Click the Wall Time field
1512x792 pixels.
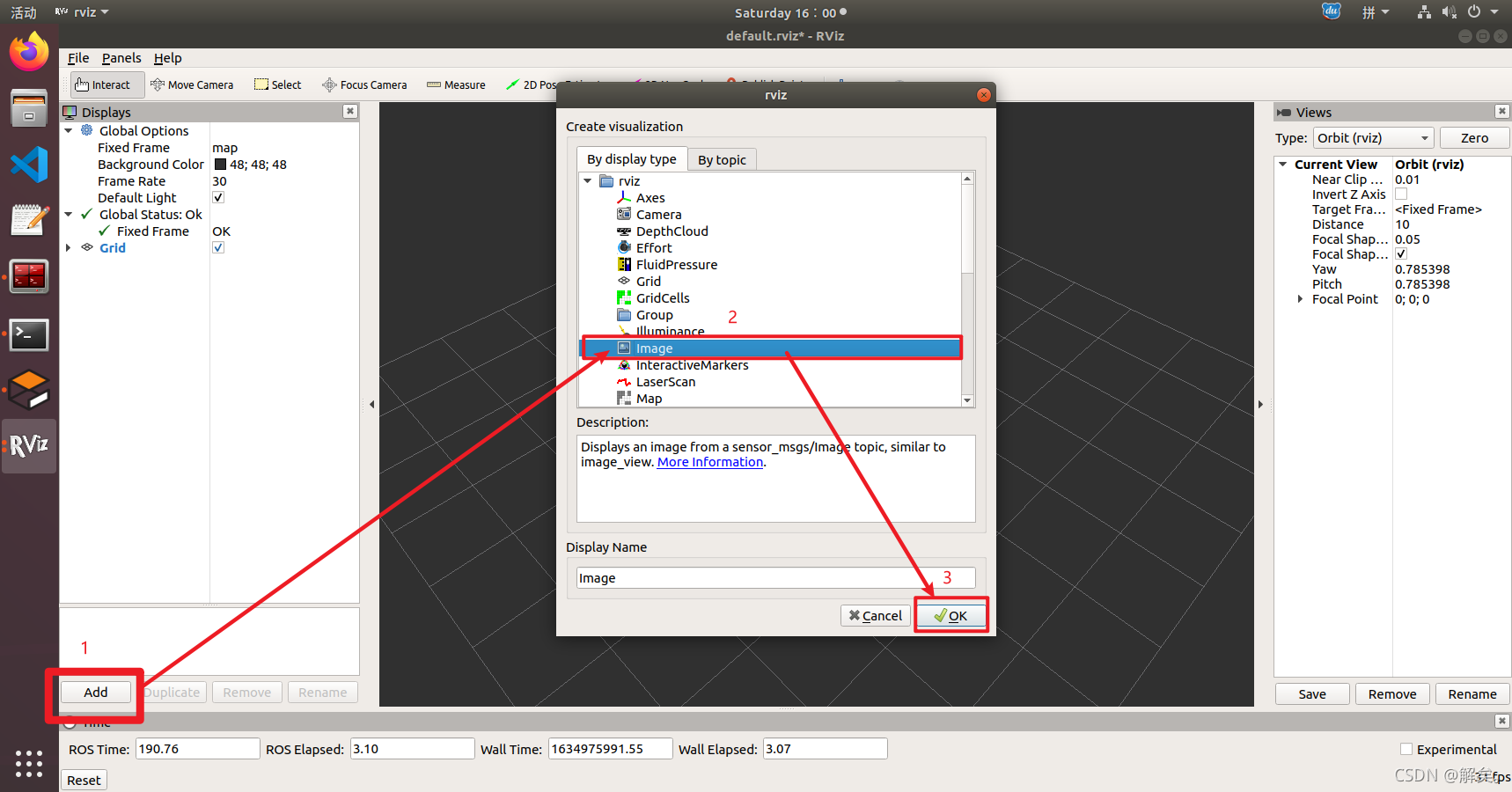611,749
